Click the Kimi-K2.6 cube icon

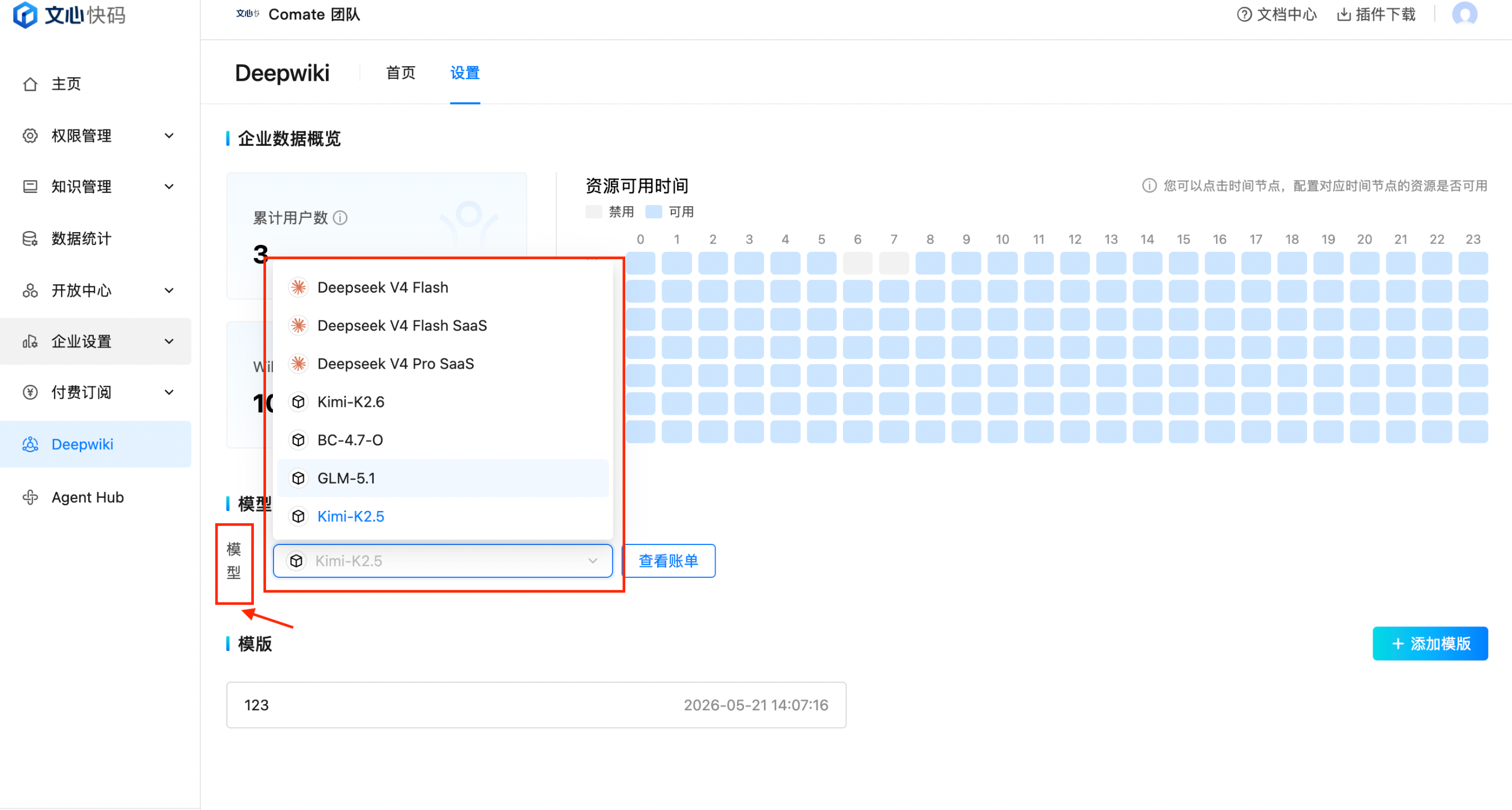tap(298, 402)
